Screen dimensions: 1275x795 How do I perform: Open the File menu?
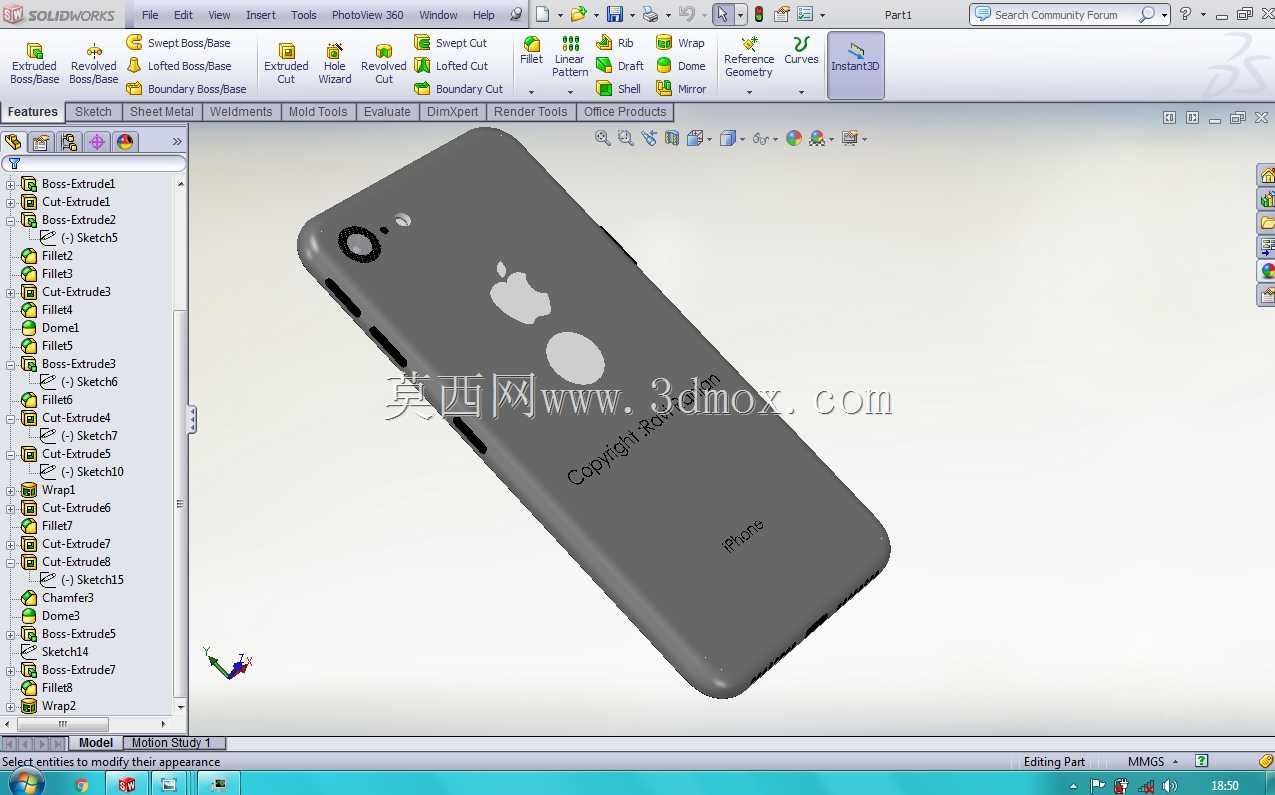click(150, 15)
